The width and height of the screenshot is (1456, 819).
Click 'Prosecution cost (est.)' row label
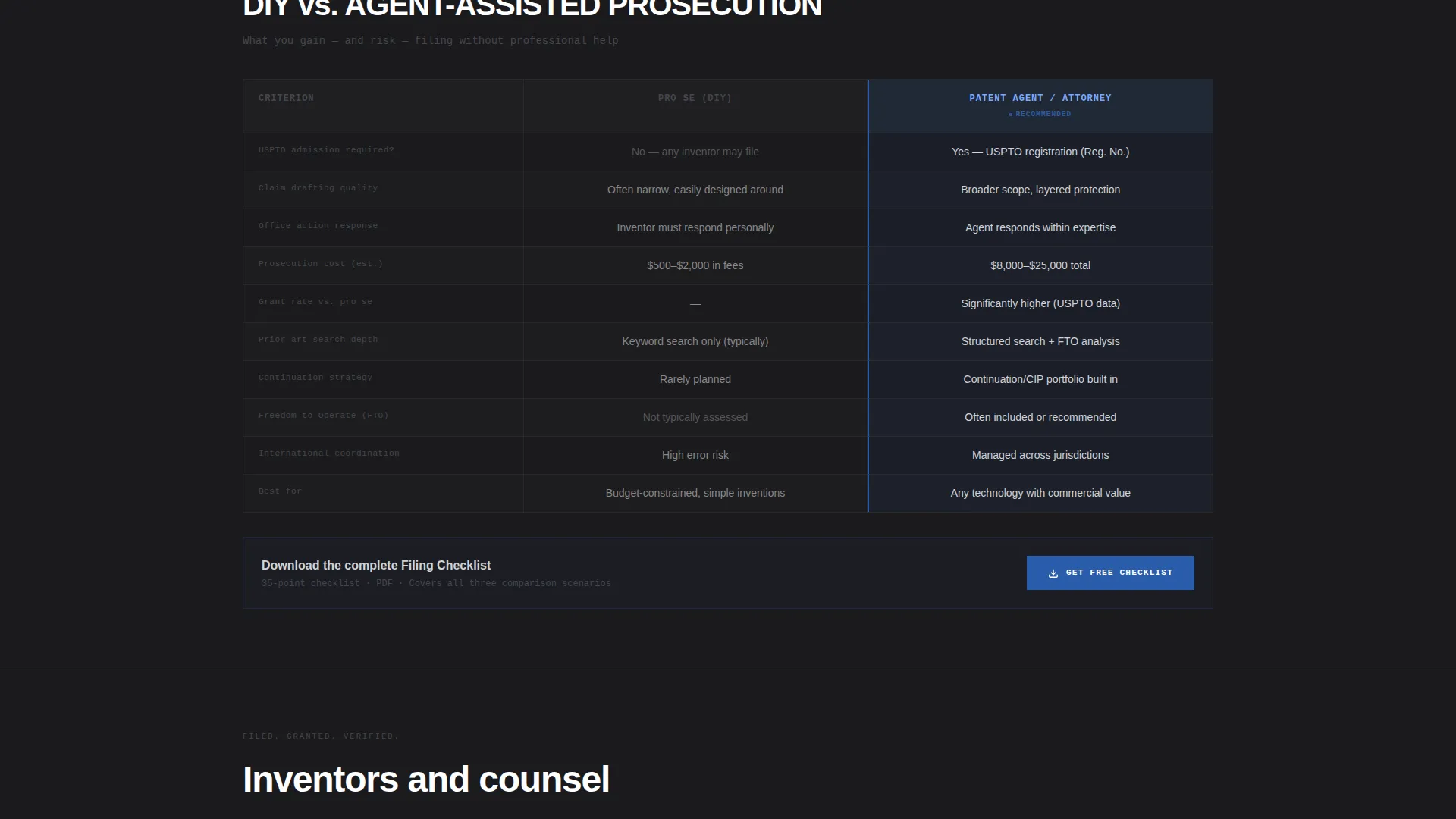coord(321,264)
